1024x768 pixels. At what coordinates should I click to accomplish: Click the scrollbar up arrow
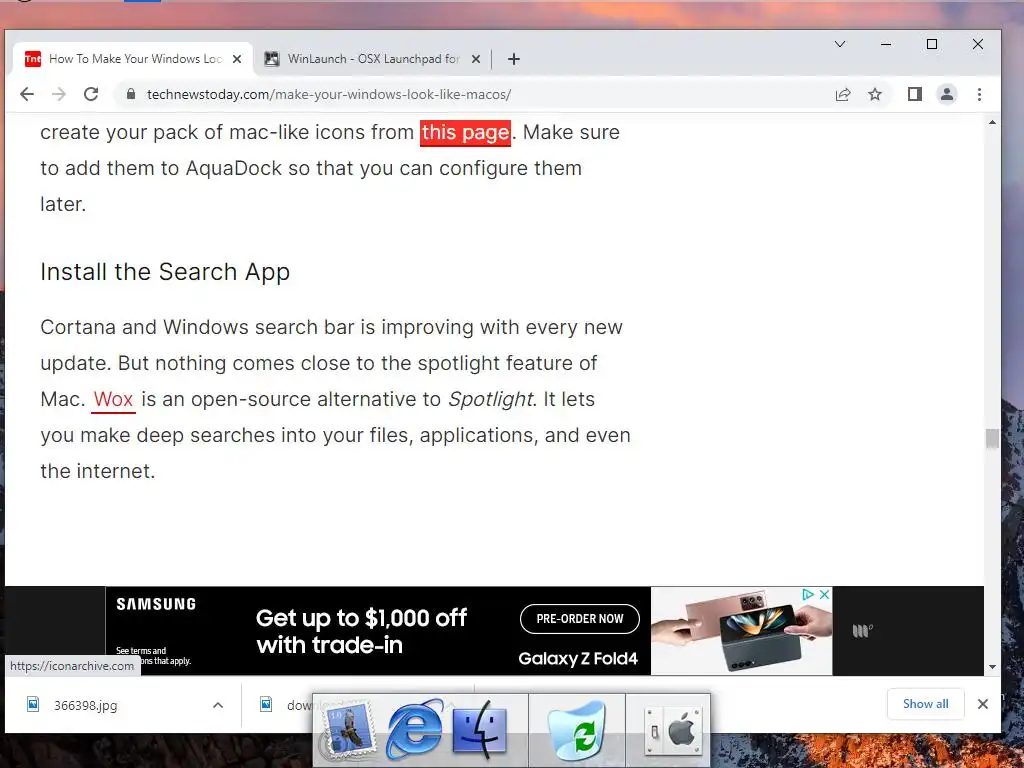(992, 123)
